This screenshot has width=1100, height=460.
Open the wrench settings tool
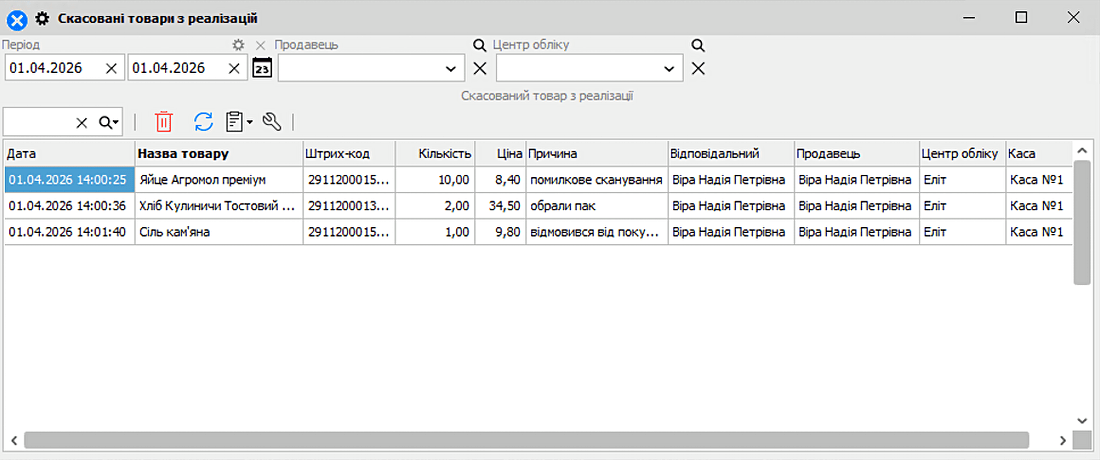click(x=271, y=122)
